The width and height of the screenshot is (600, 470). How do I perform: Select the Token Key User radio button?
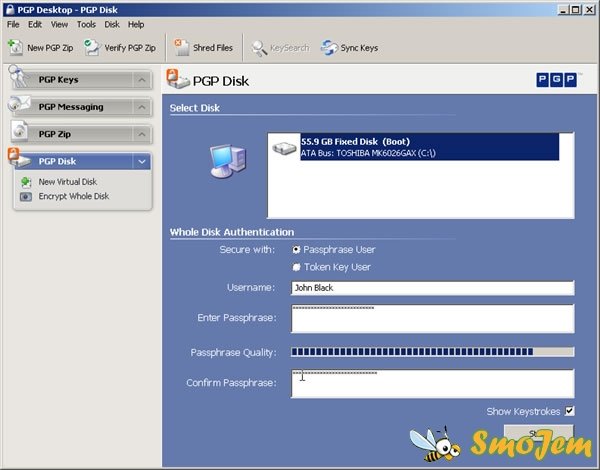coord(296,267)
